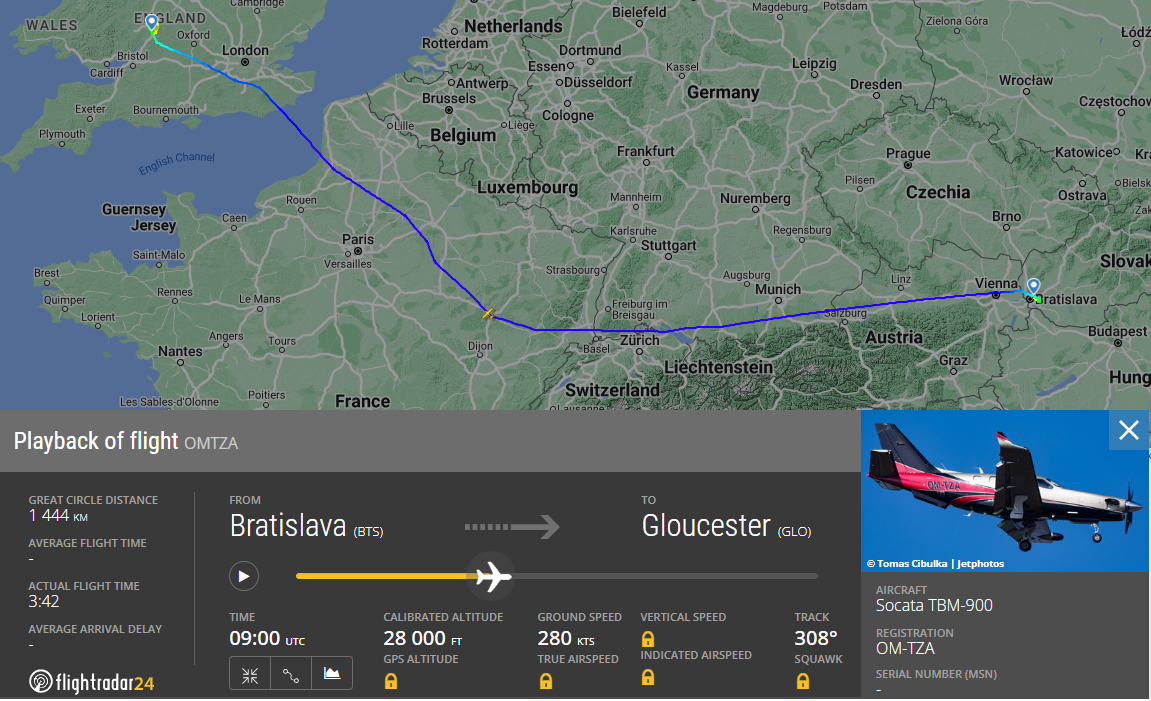Image resolution: width=1151 pixels, height=701 pixels.
Task: Toggle the flight route path icon
Action: tap(291, 674)
